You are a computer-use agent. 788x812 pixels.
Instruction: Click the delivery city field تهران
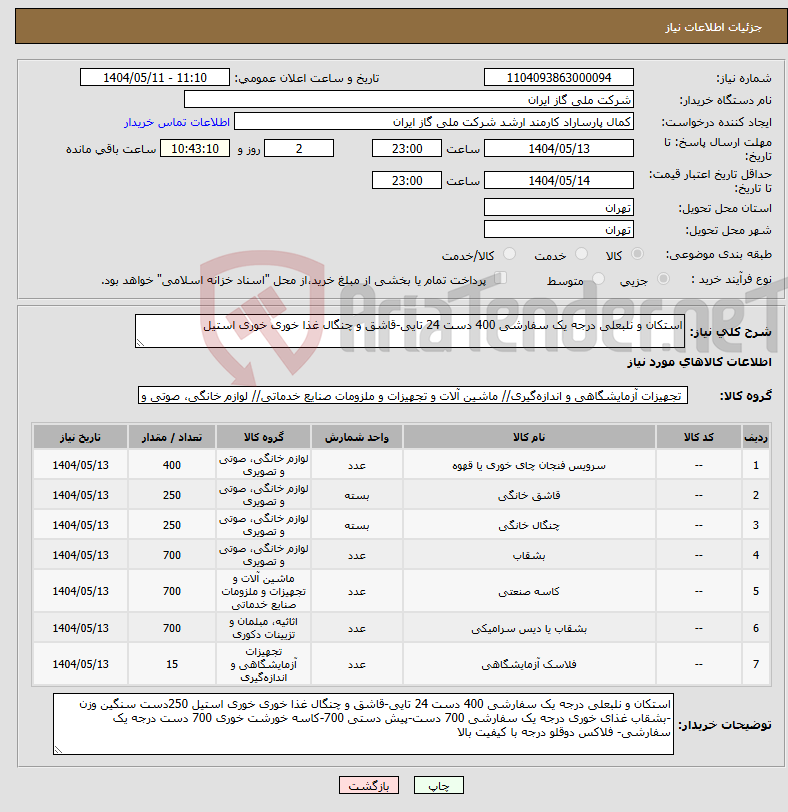[x=559, y=230]
